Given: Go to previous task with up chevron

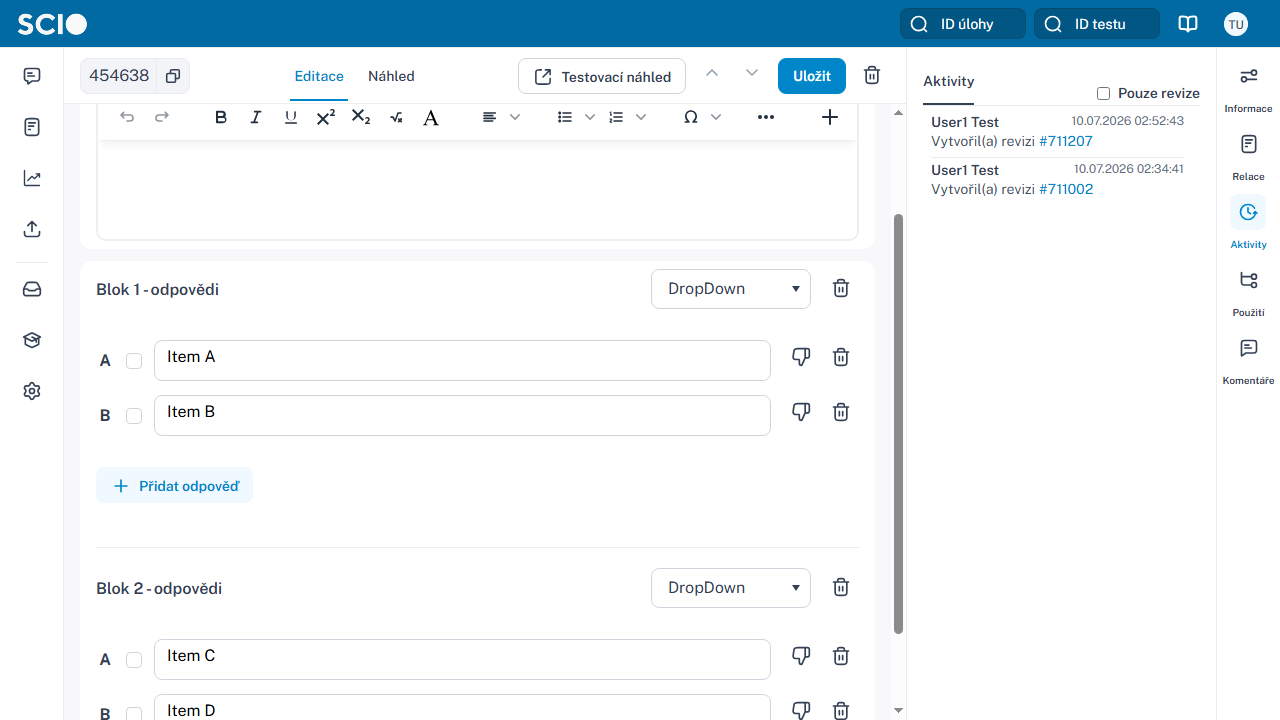Looking at the screenshot, I should [712, 73].
